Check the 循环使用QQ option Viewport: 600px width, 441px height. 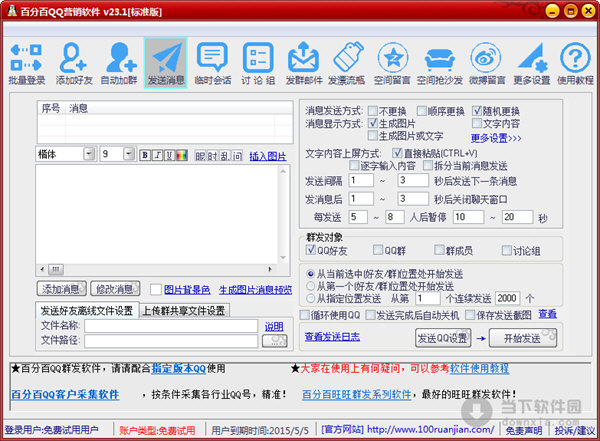pos(305,315)
